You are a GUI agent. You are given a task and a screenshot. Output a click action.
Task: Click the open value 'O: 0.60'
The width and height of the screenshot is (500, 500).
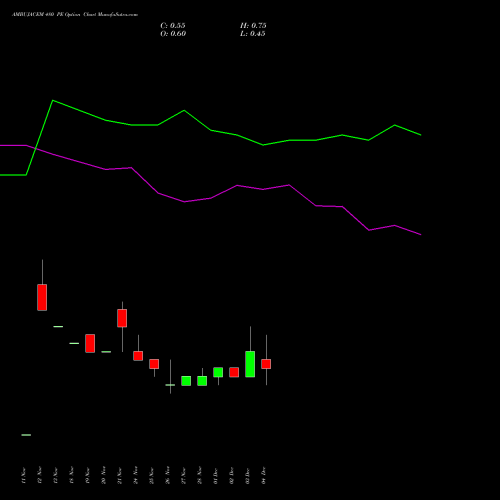coord(173,34)
